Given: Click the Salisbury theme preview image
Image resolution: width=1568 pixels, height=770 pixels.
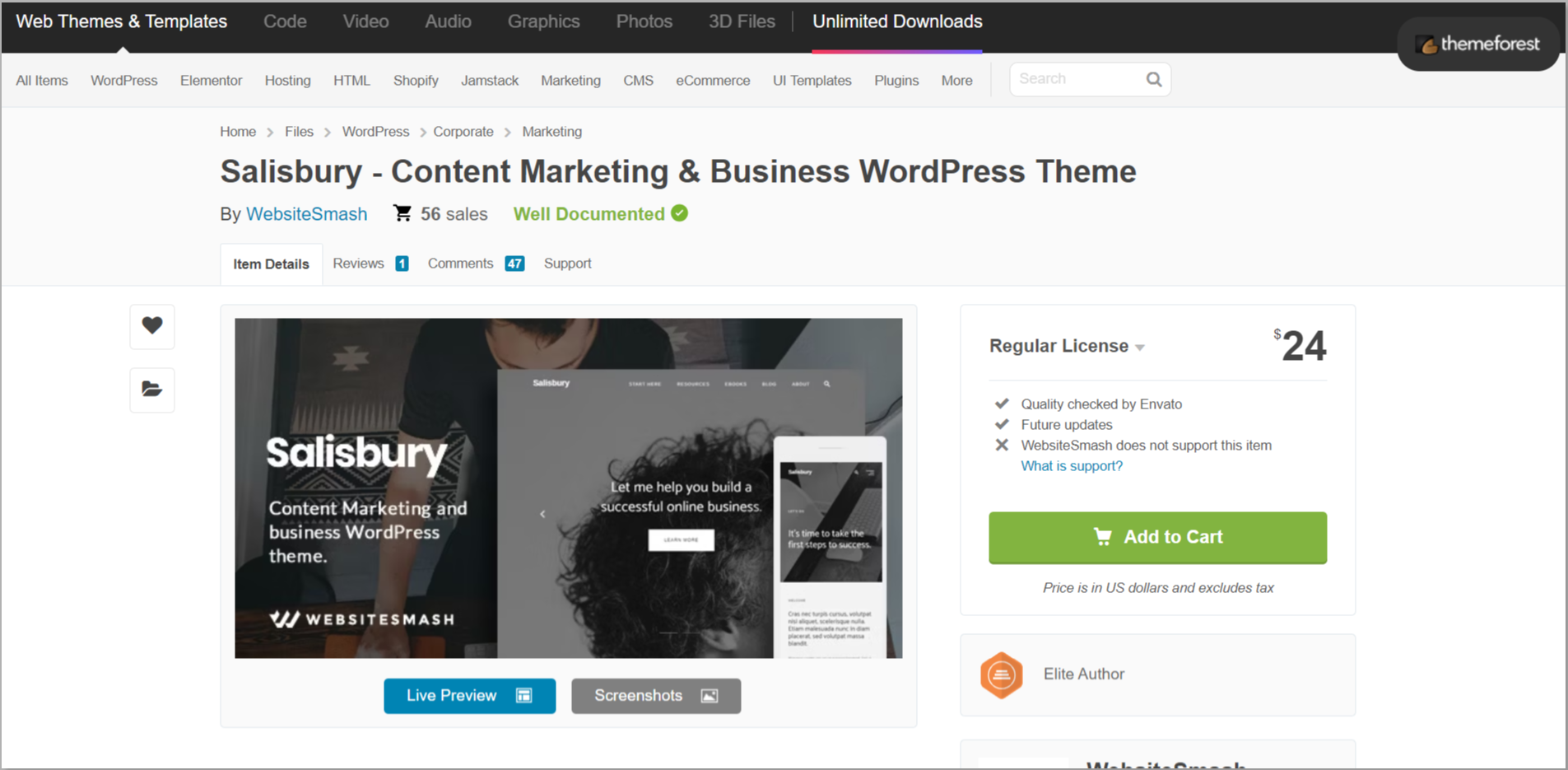Looking at the screenshot, I should 568,488.
